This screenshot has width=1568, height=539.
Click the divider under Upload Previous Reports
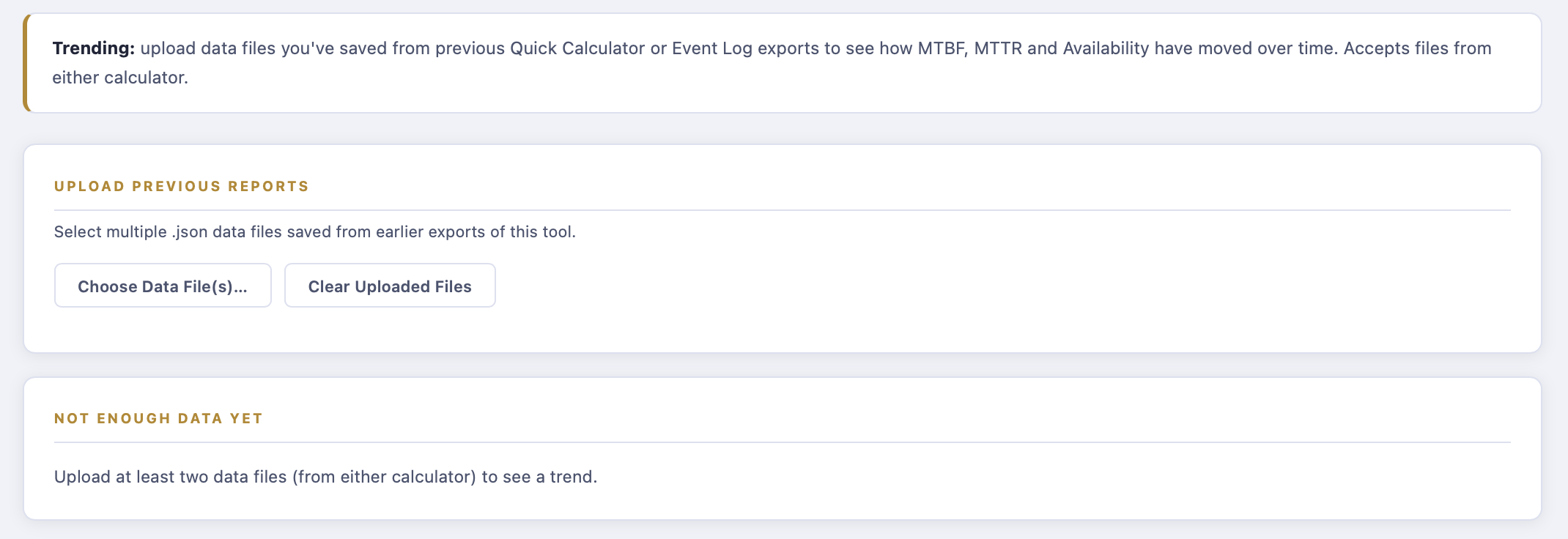tap(783, 210)
